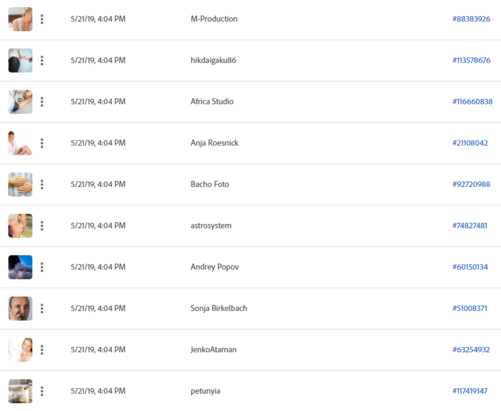Follow the #21108042 asset link
The image size is (501, 411).
coord(470,143)
